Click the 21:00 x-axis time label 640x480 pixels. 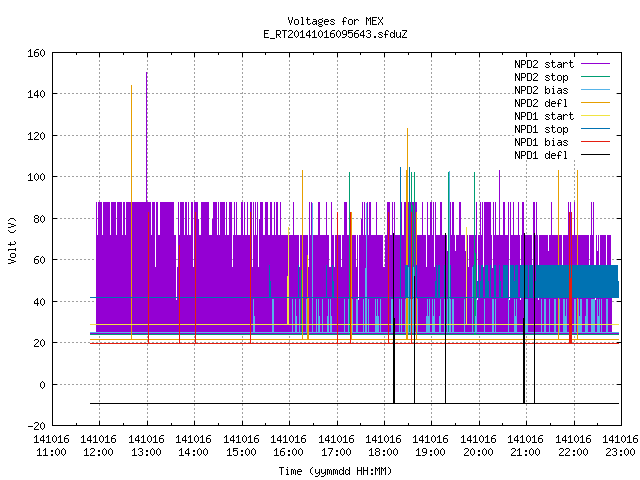[x=526, y=453]
